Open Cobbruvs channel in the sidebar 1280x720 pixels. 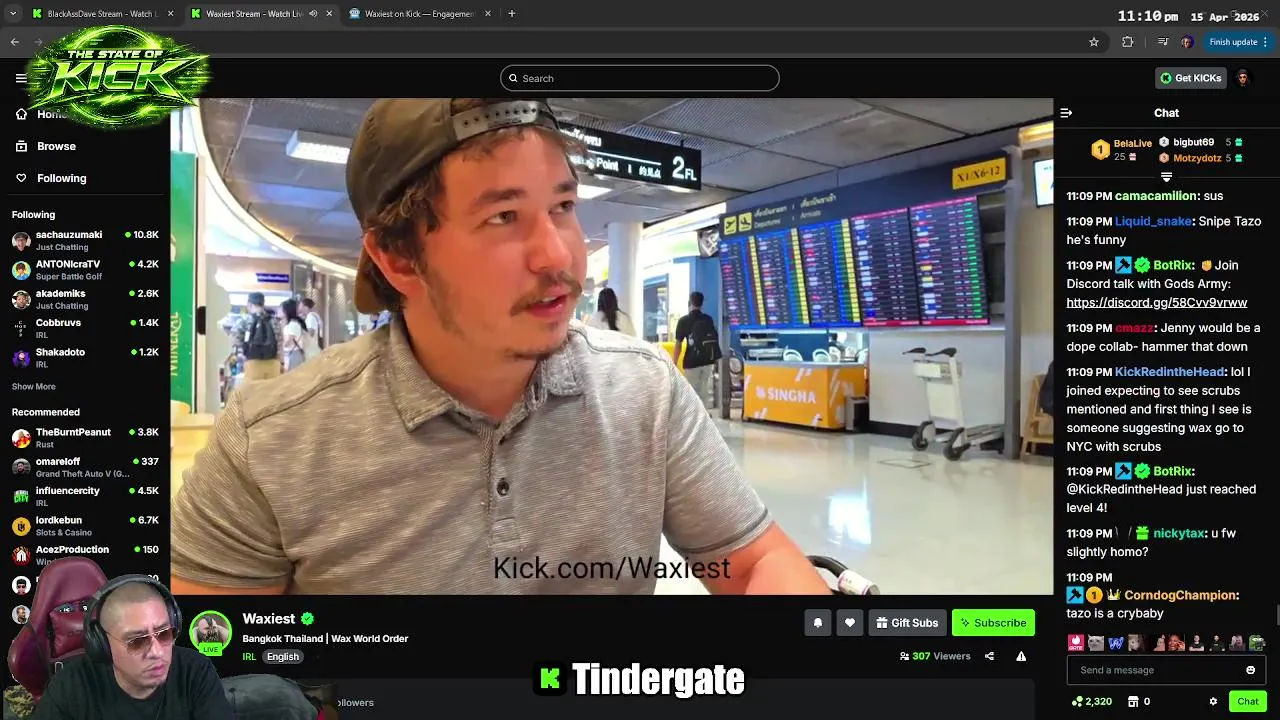[x=85, y=328]
